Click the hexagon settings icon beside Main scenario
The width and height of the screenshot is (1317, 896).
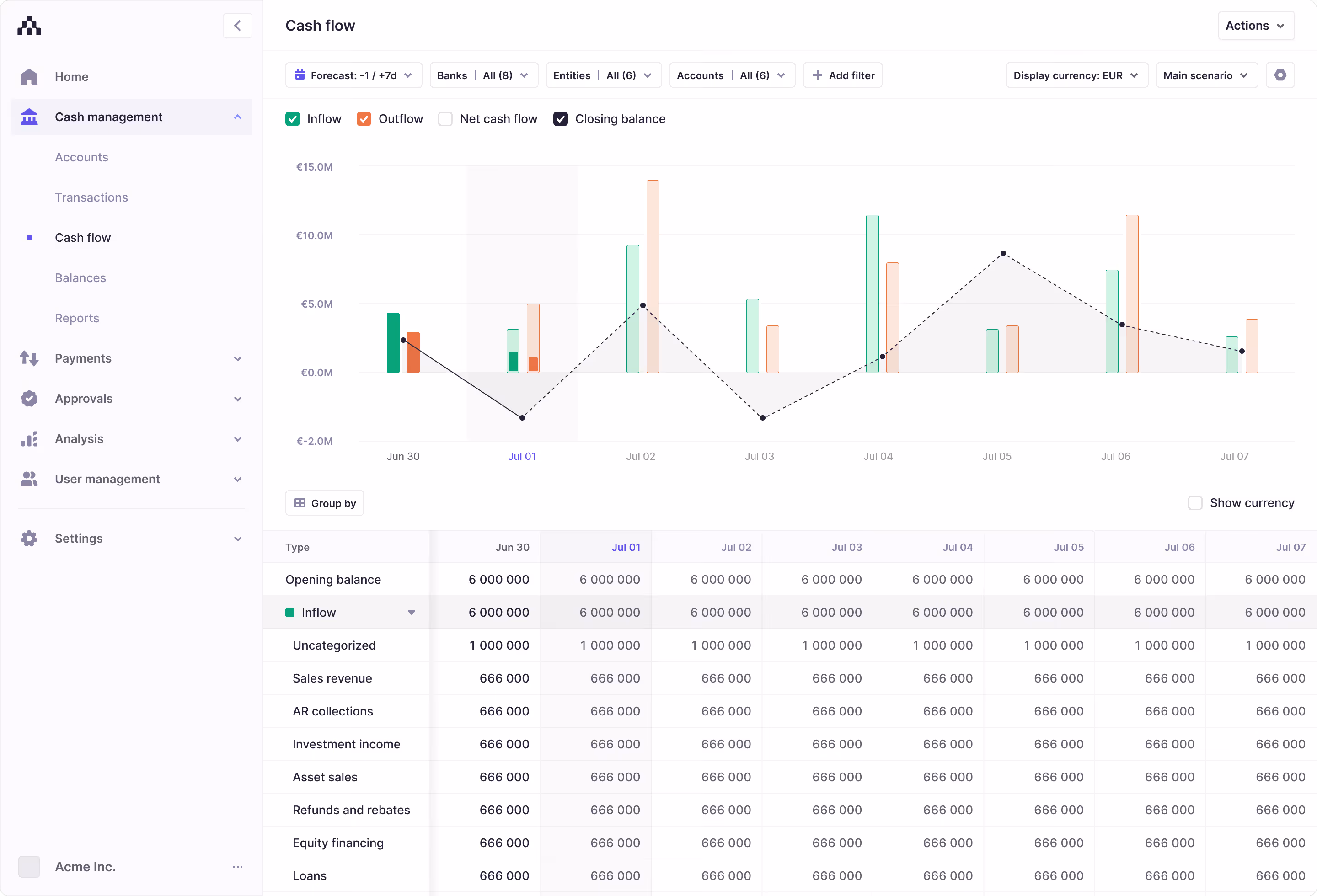(1280, 75)
